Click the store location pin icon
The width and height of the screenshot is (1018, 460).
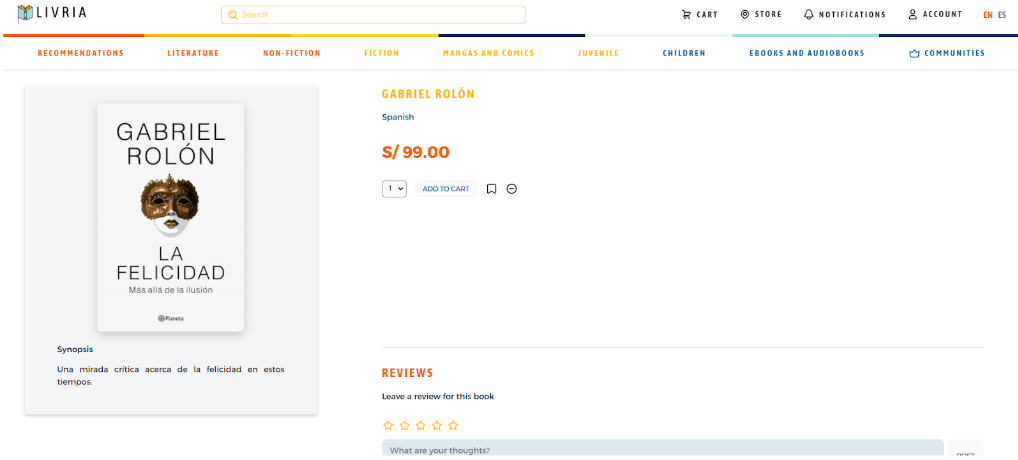[x=745, y=14]
